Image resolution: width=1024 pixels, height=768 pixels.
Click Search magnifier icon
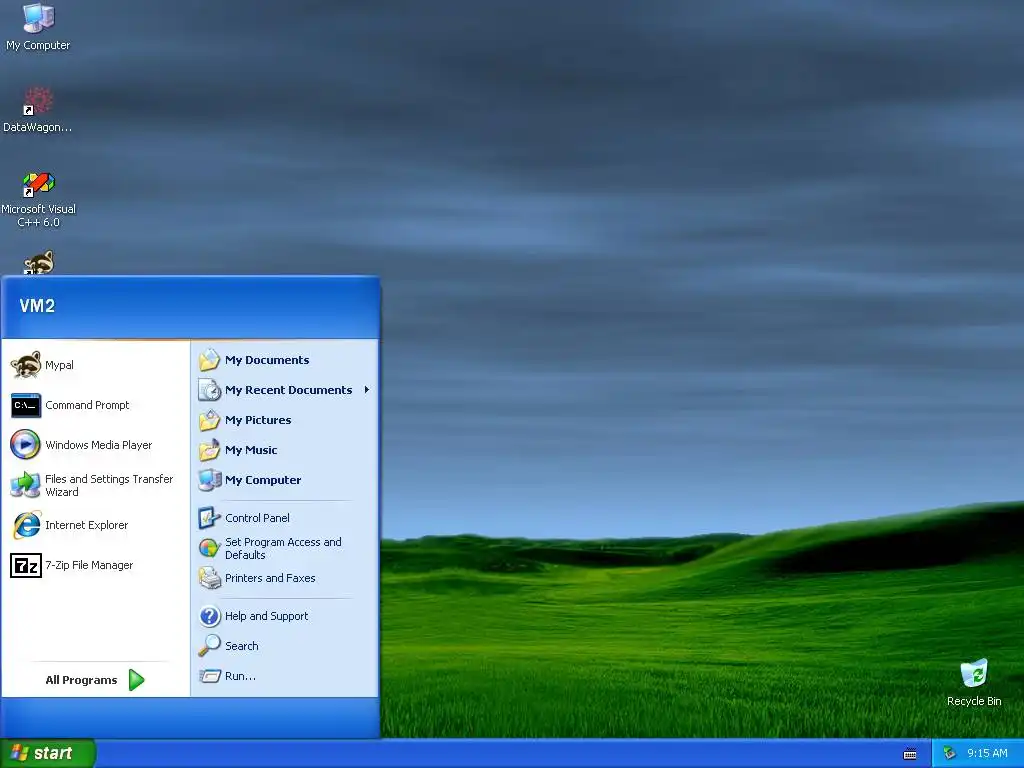point(210,646)
